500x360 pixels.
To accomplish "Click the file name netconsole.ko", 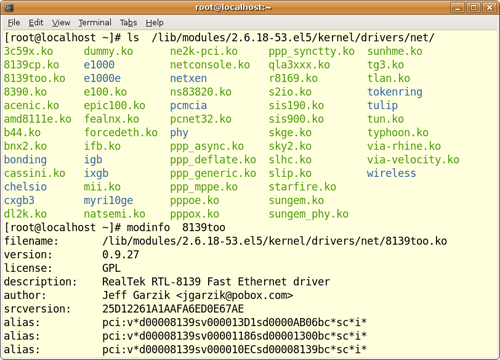I will click(210, 65).
